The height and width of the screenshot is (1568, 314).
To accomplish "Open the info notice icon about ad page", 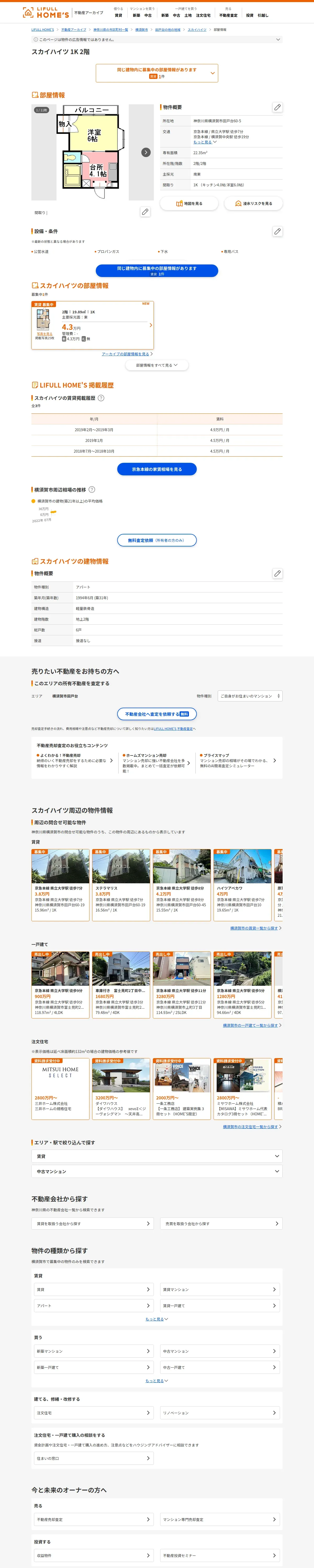I will click(35, 39).
